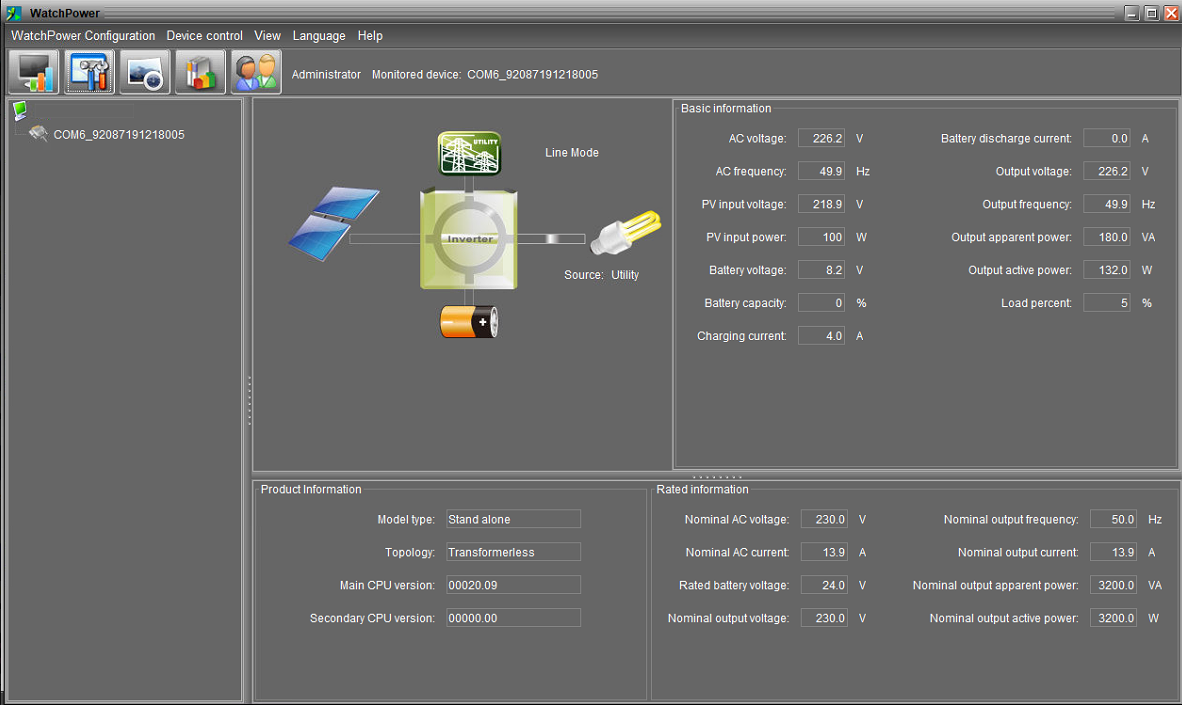Close the WatchPower window

1171,13
